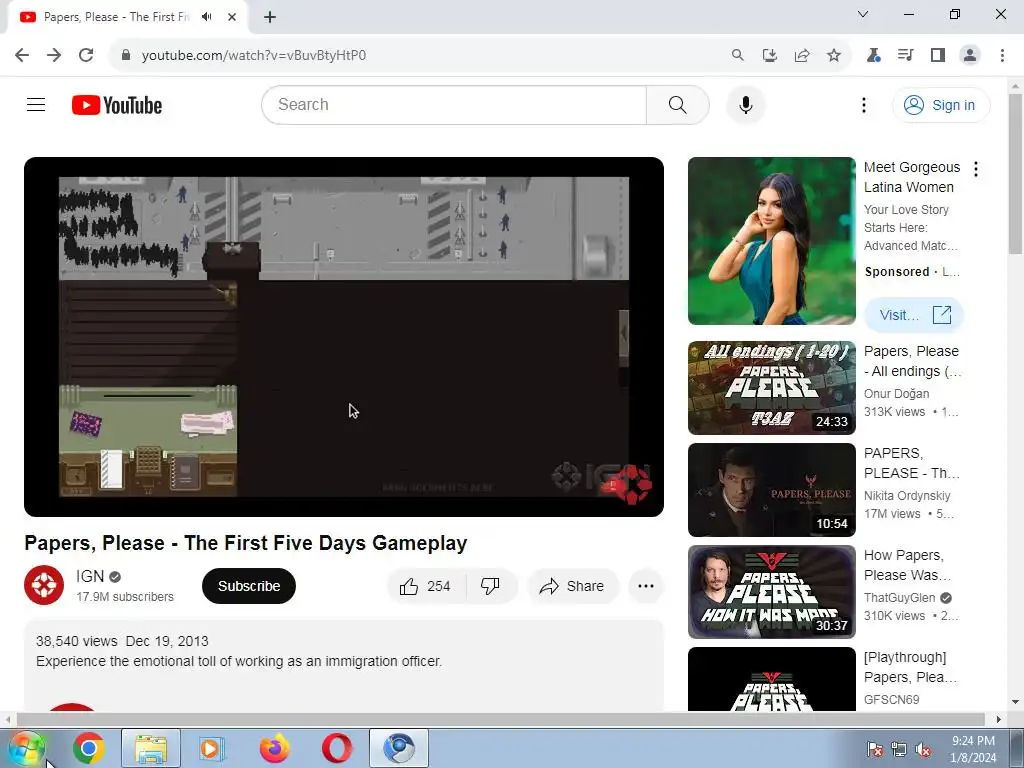This screenshot has width=1024, height=768.
Task: Install app icon in address bar
Action: pos(769,55)
